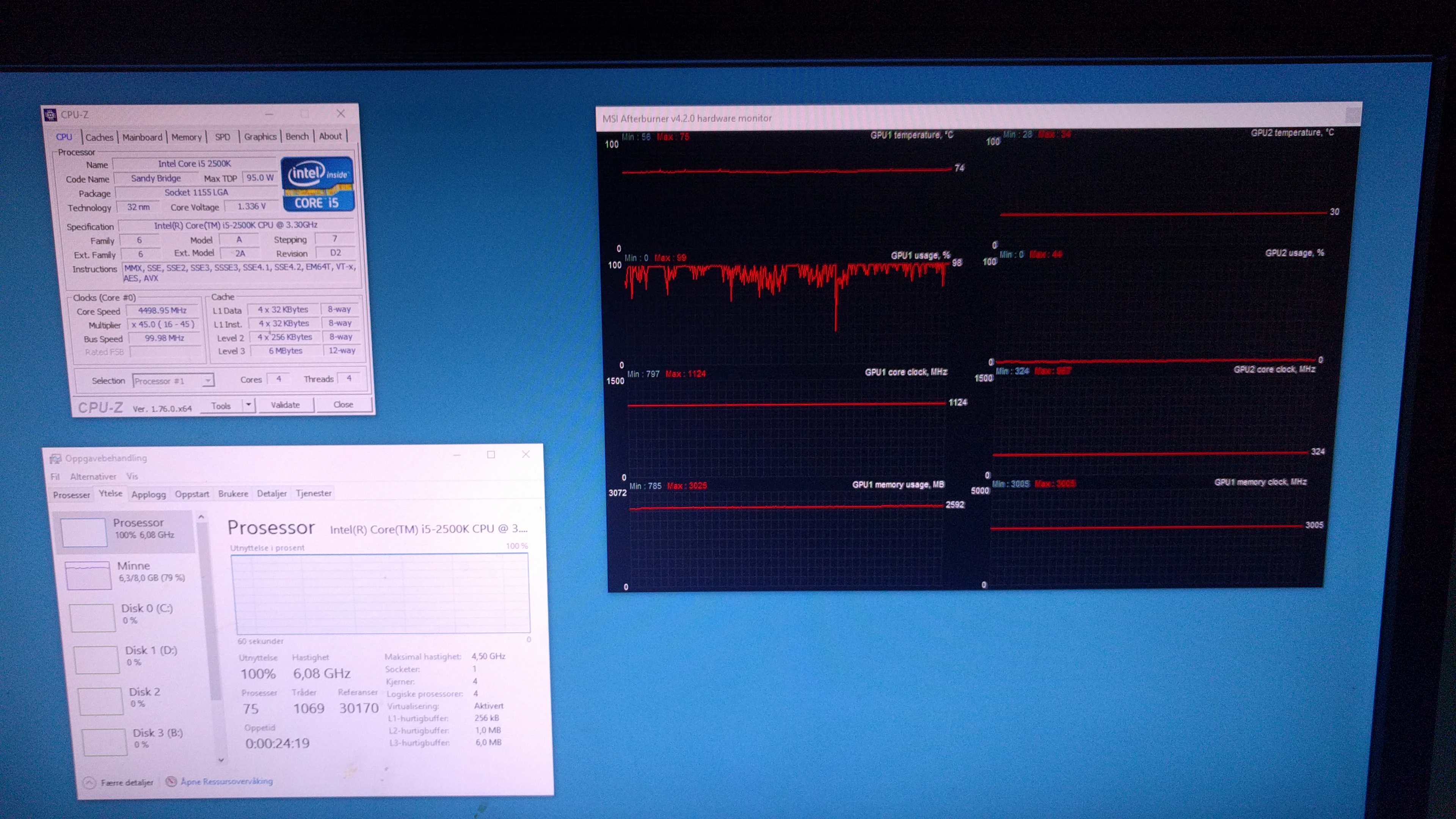
Task: Expand the Tools dropdown arrow in CPU-Z
Action: pyautogui.click(x=248, y=405)
